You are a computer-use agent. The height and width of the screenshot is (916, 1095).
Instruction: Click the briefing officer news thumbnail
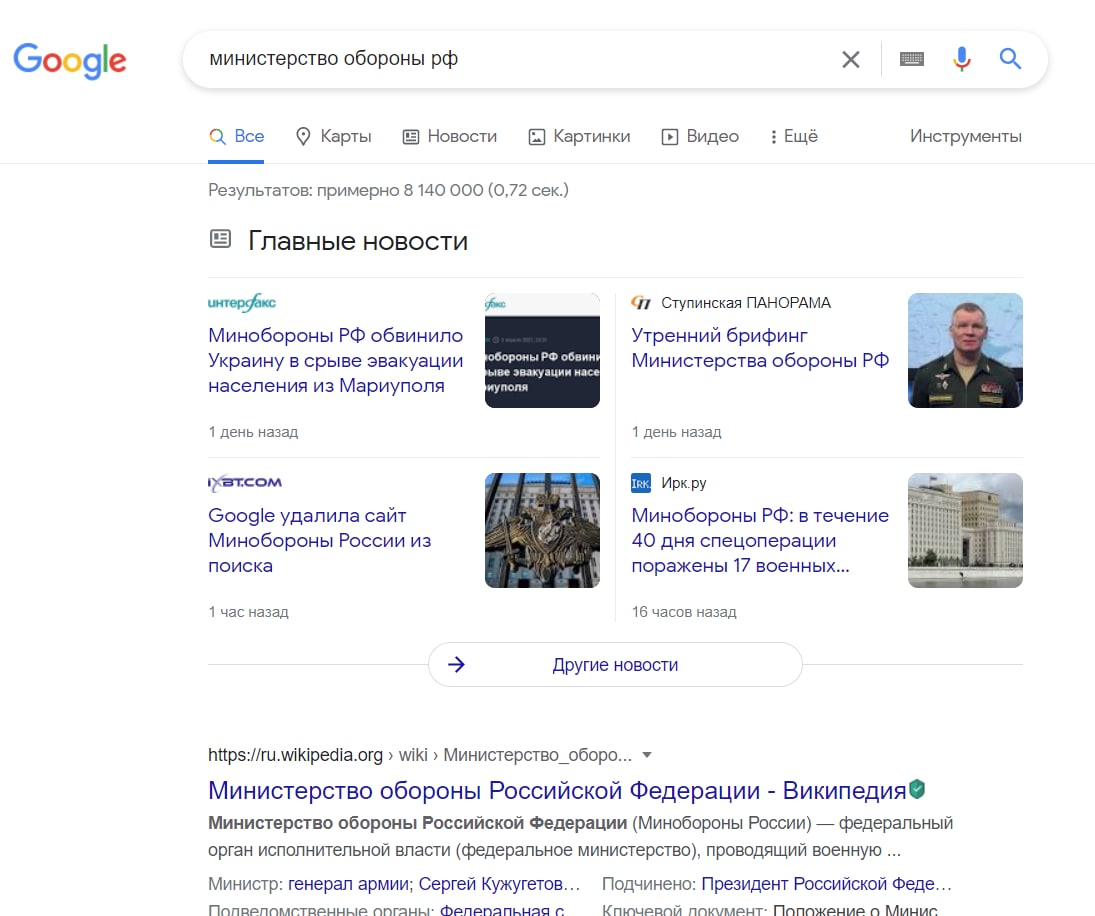click(x=965, y=350)
